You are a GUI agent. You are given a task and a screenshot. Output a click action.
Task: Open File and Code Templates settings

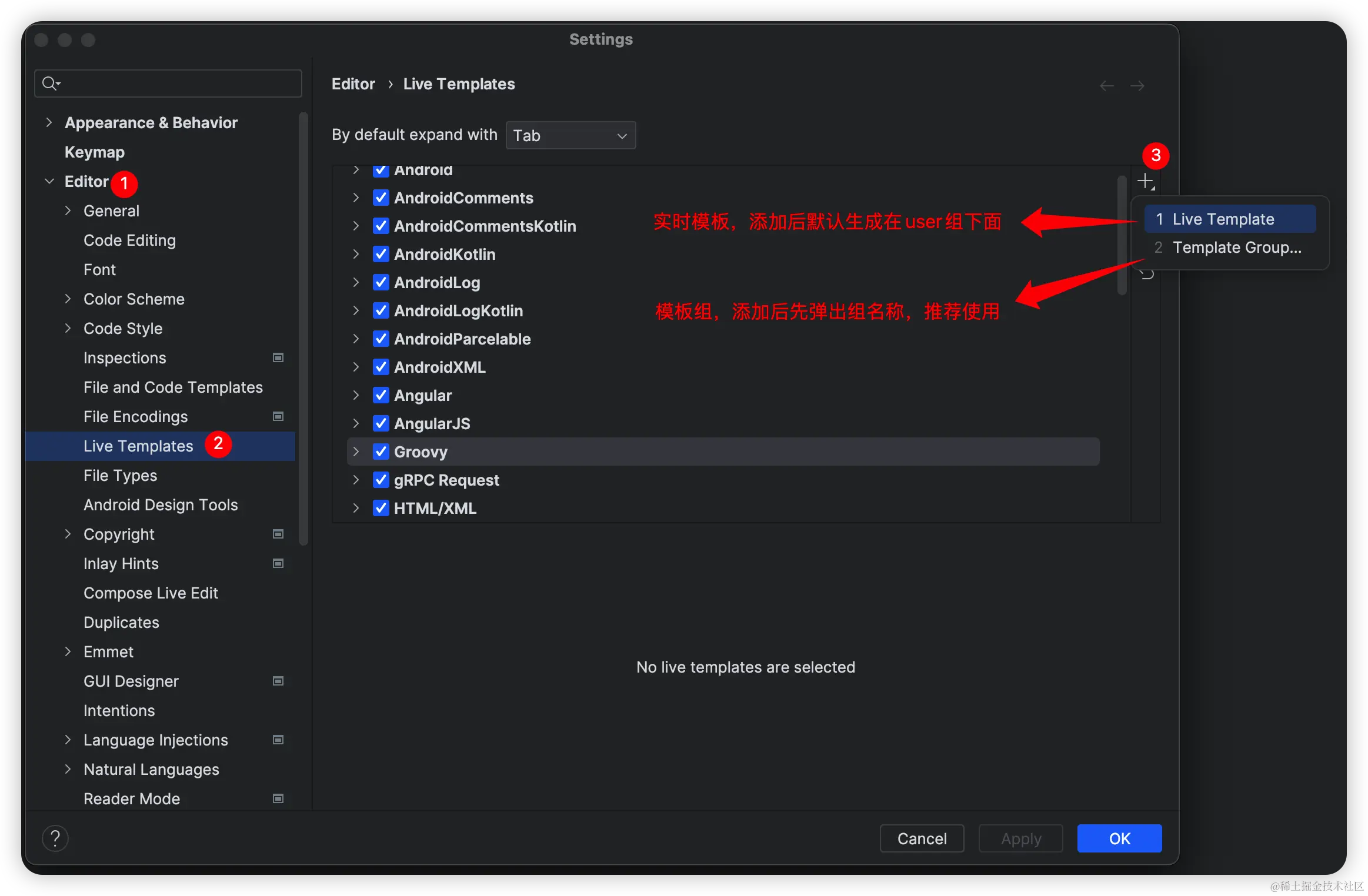tap(173, 387)
